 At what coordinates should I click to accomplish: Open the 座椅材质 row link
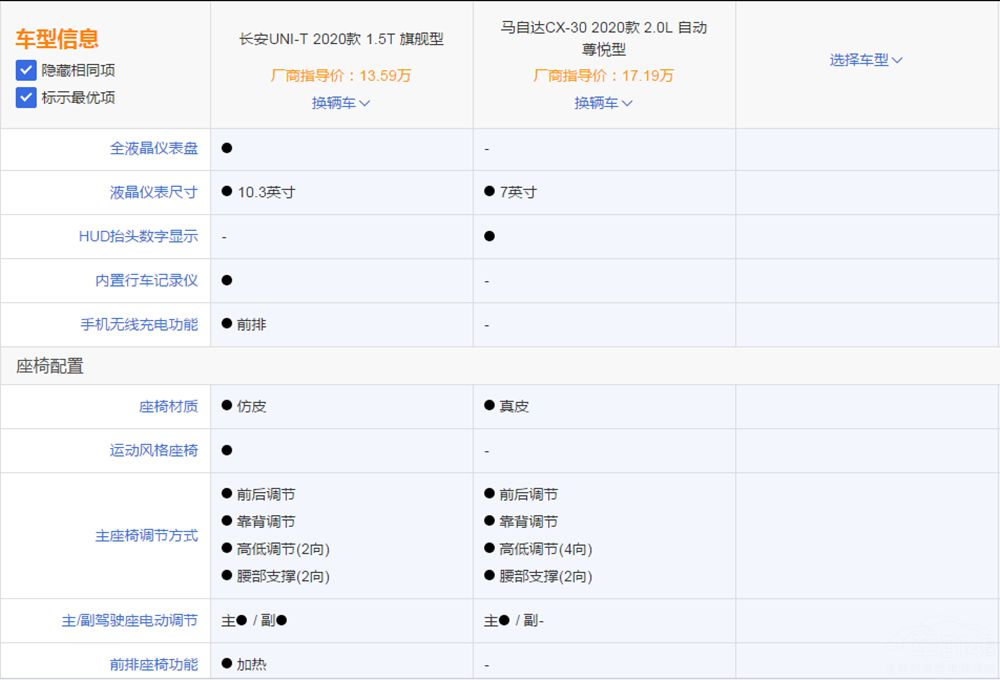[168, 406]
